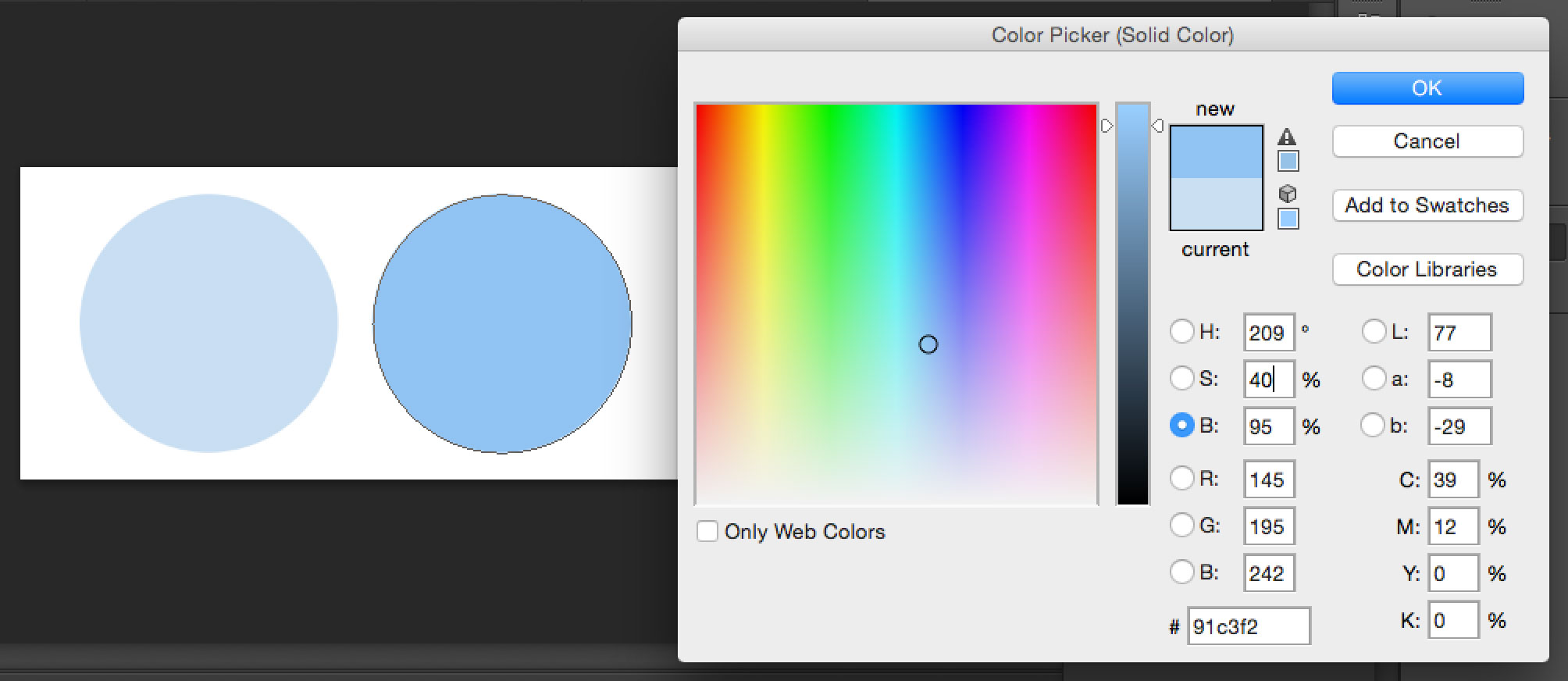Click the selected darker blue circle
This screenshot has height=681, width=1568.
[x=502, y=323]
